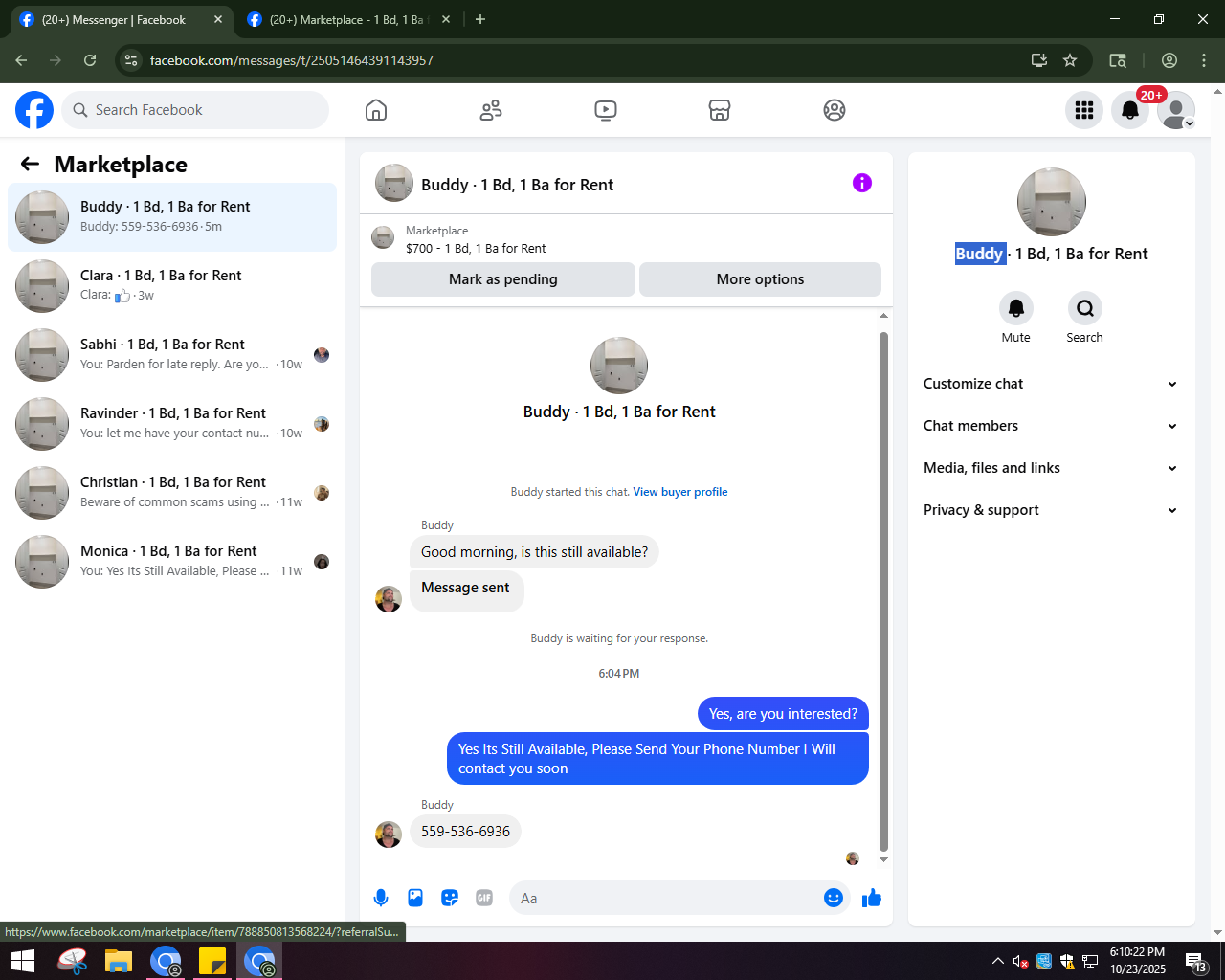Viewport: 1225px width, 980px height.
Task: Click the Aa message input field
Action: tap(667, 898)
